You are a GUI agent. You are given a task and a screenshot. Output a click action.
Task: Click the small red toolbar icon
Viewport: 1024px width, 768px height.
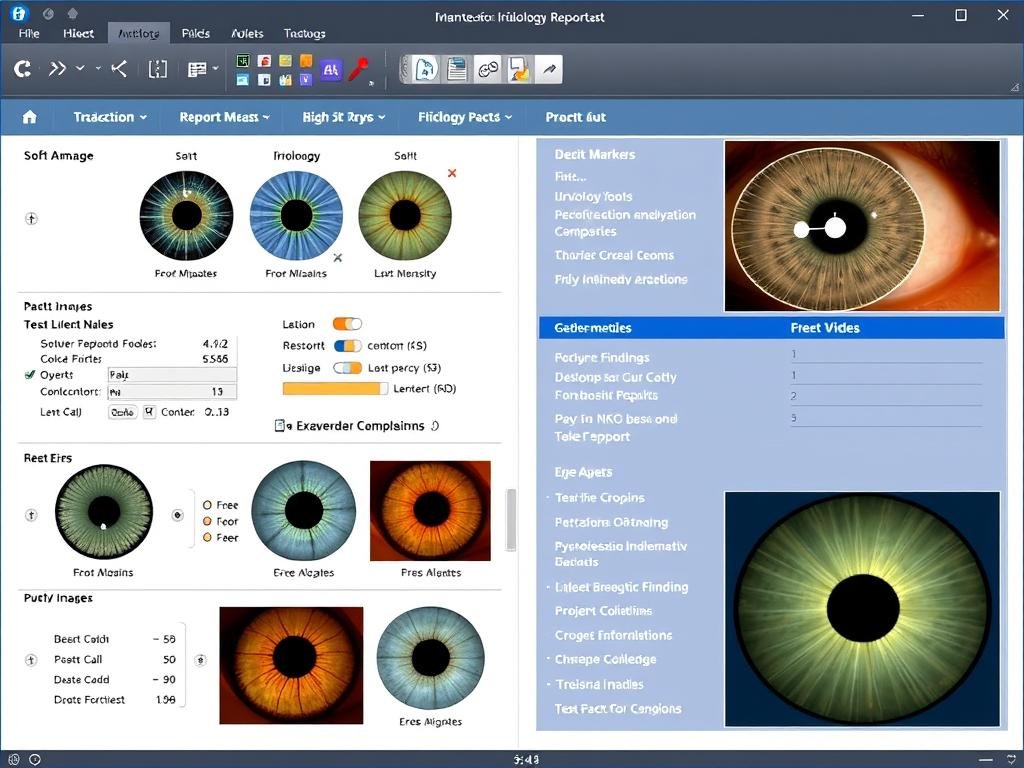tap(264, 61)
